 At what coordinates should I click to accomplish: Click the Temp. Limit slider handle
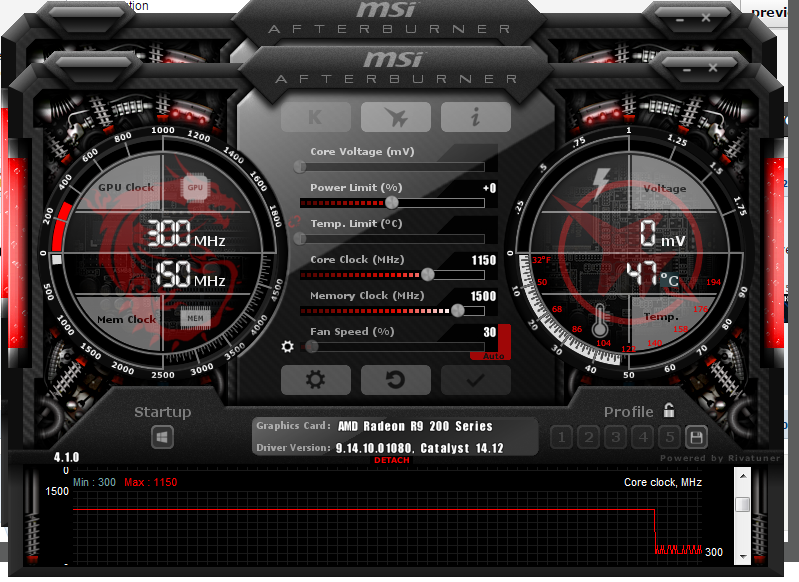[x=300, y=239]
